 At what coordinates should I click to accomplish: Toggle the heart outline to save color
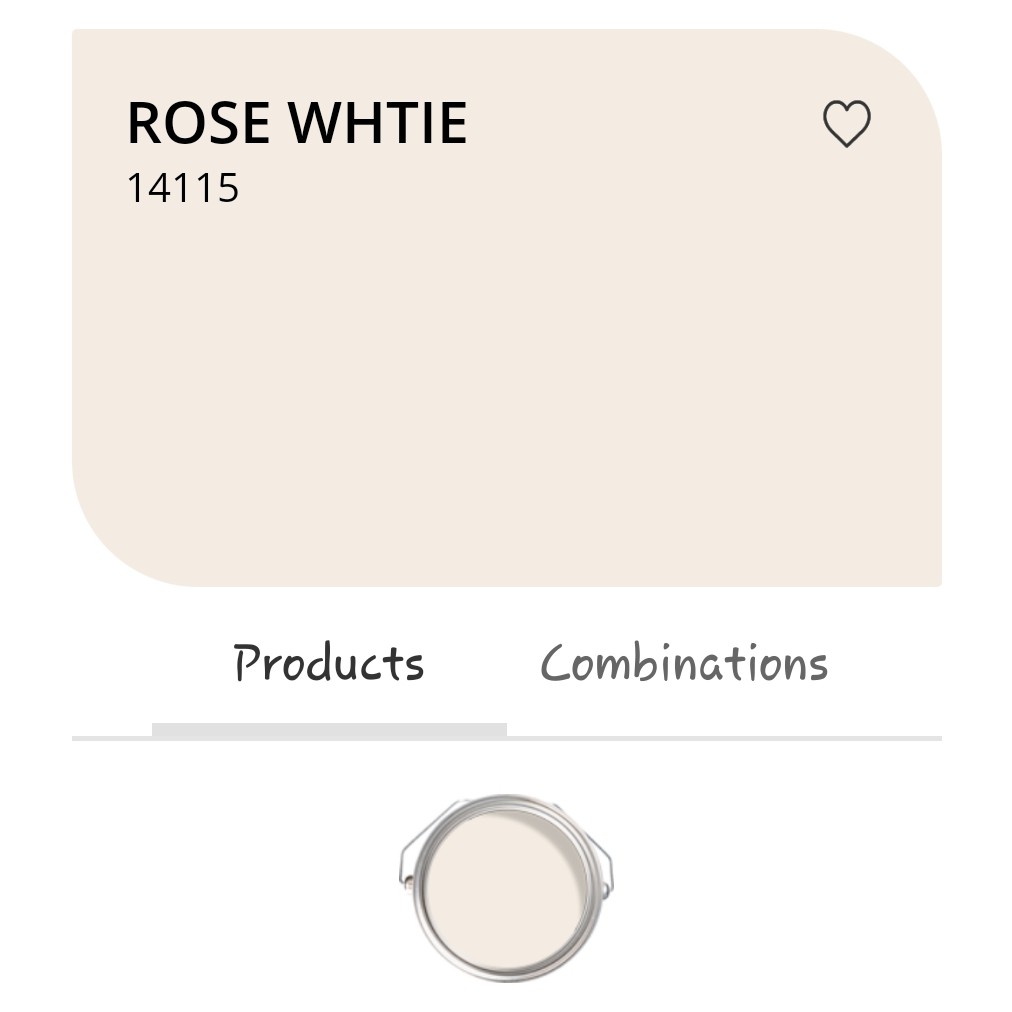(x=846, y=123)
